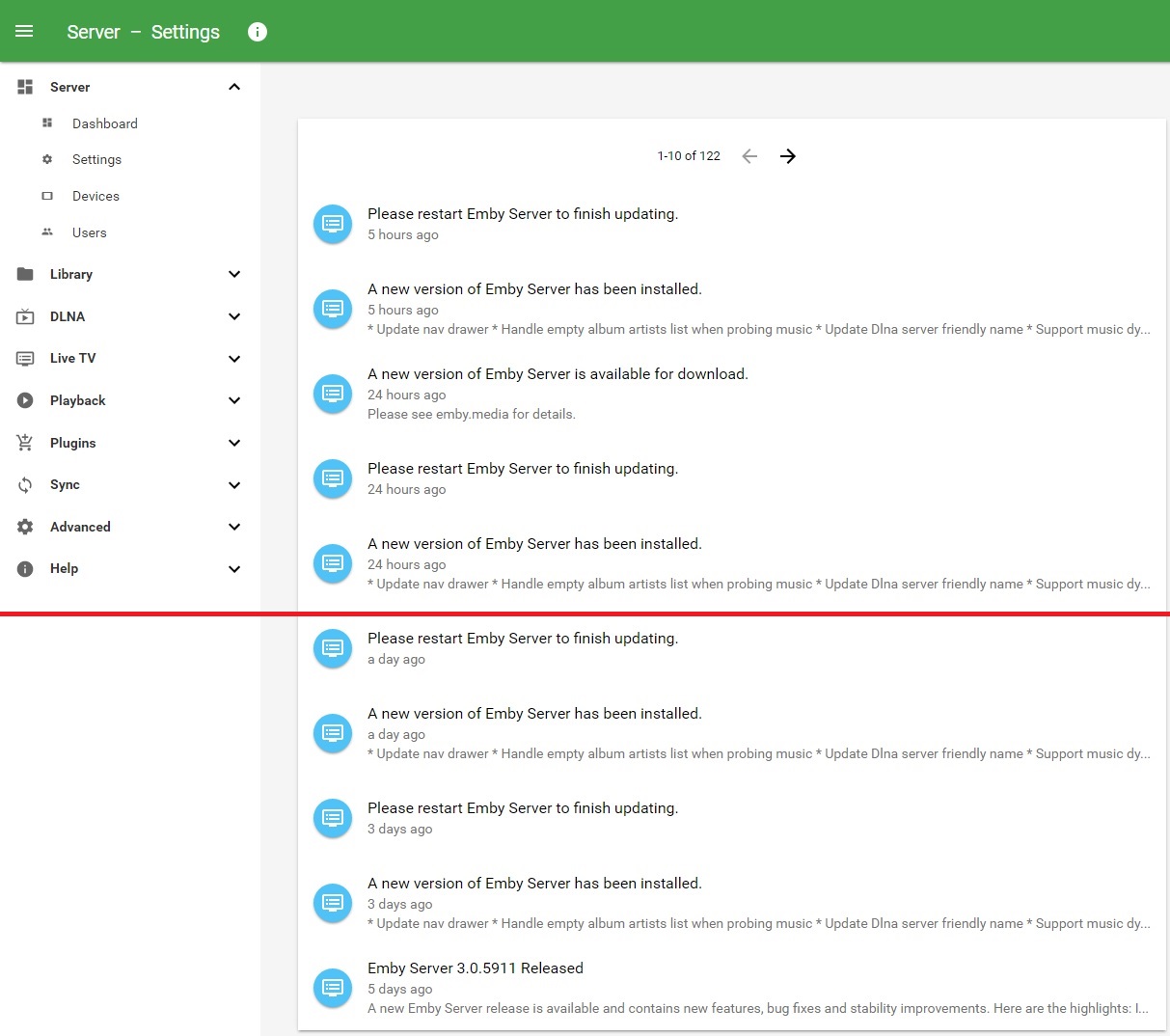Open the 'available for download' notification
The height and width of the screenshot is (1036, 1170).
tap(558, 374)
